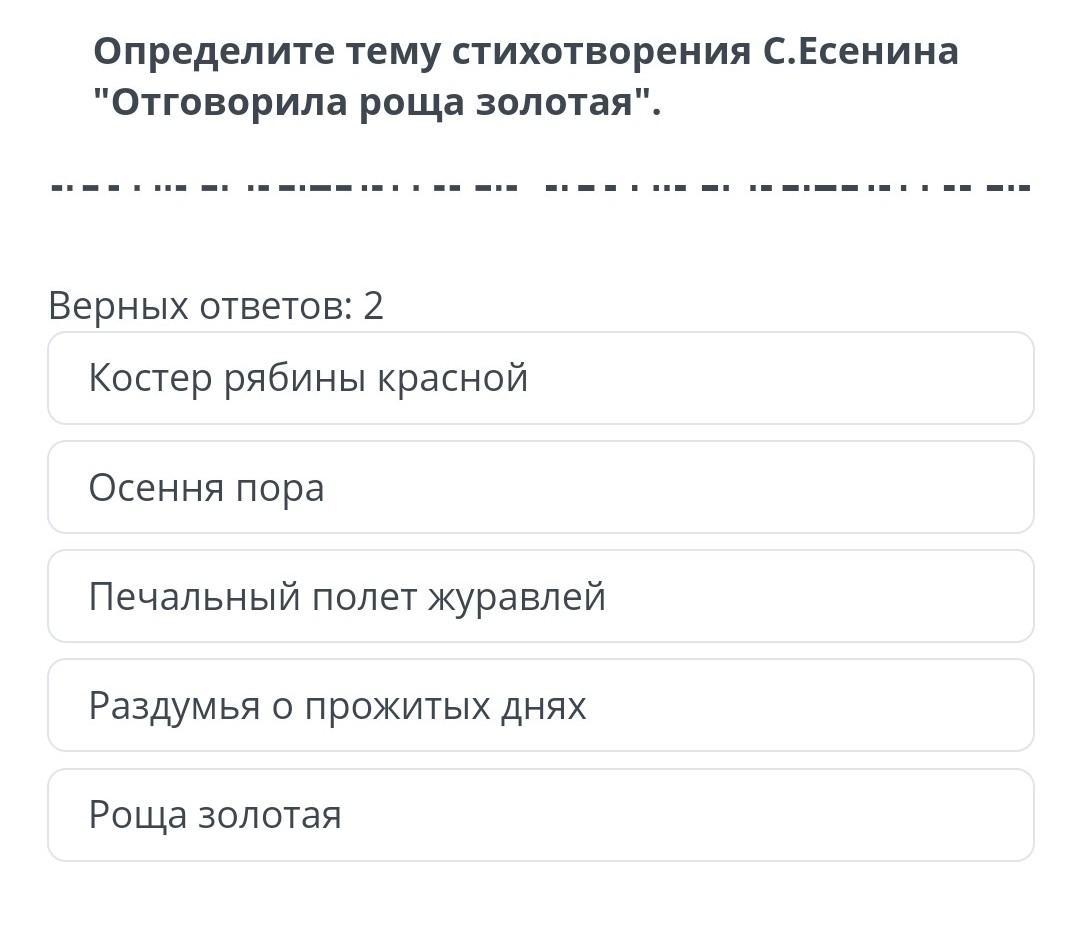
Task: Pick the "Роща золотая" answer option
Action: [x=540, y=814]
